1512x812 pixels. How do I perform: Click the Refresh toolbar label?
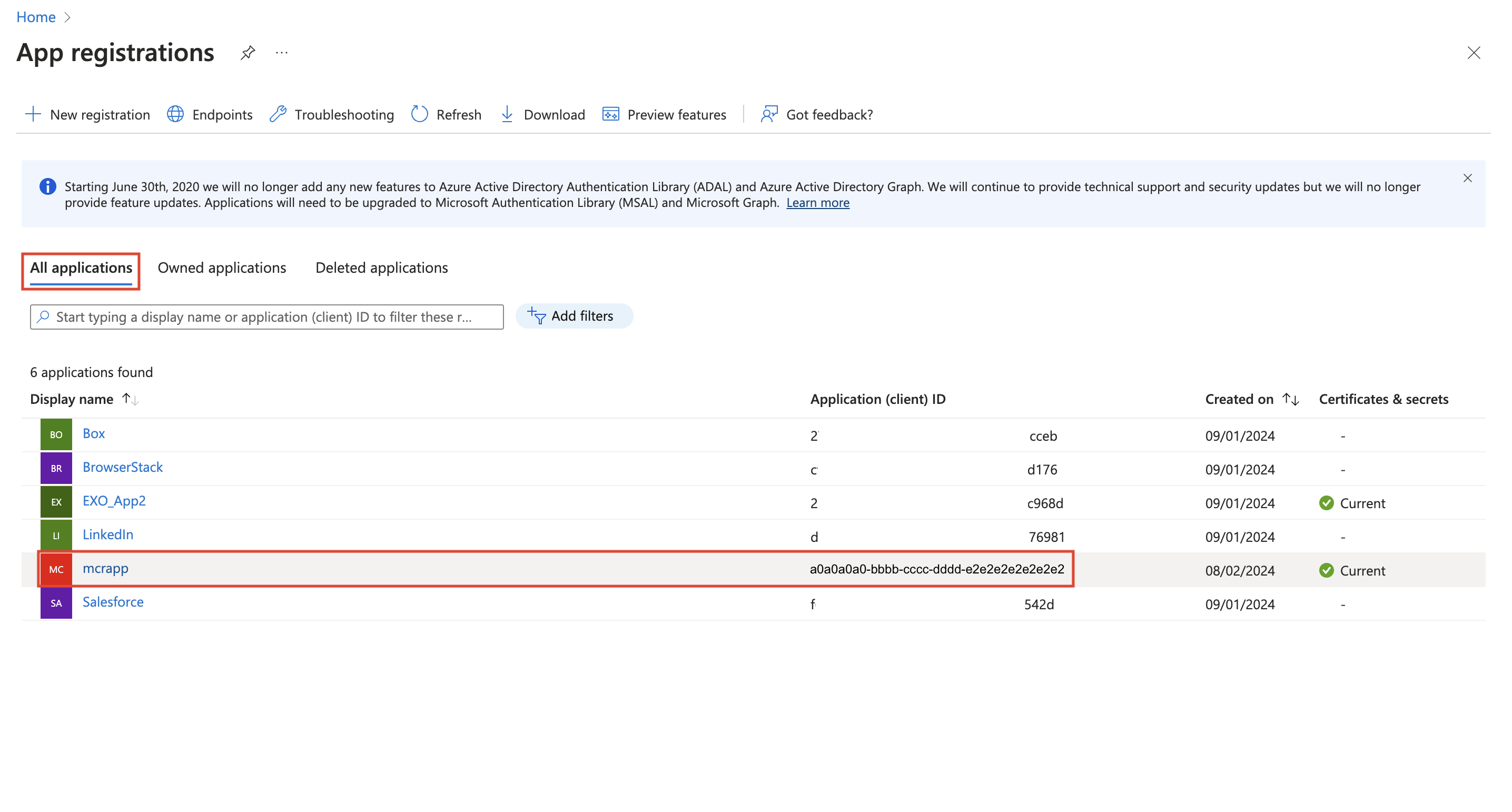coord(459,114)
